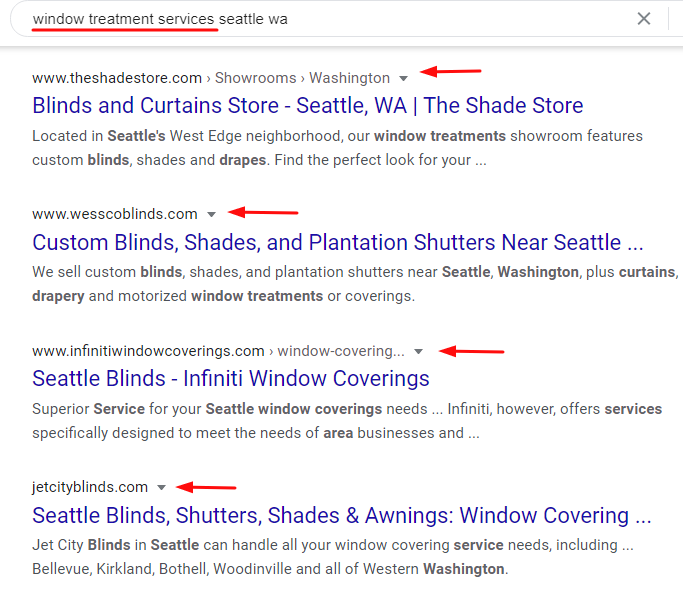Open 'Blinds and Curtains Store - Seattle, WA' result
Screen dimensions: 683x590
pyautogui.click(x=308, y=105)
